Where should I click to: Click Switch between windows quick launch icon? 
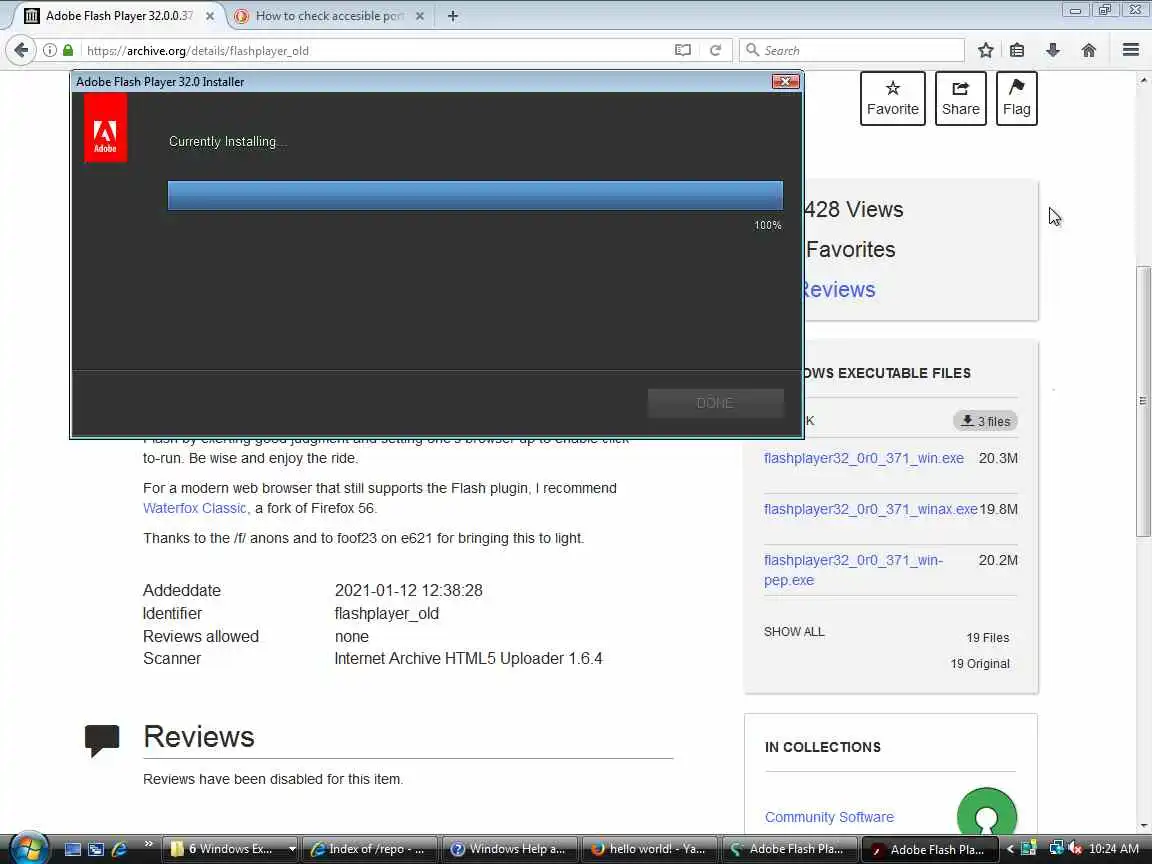coord(96,849)
